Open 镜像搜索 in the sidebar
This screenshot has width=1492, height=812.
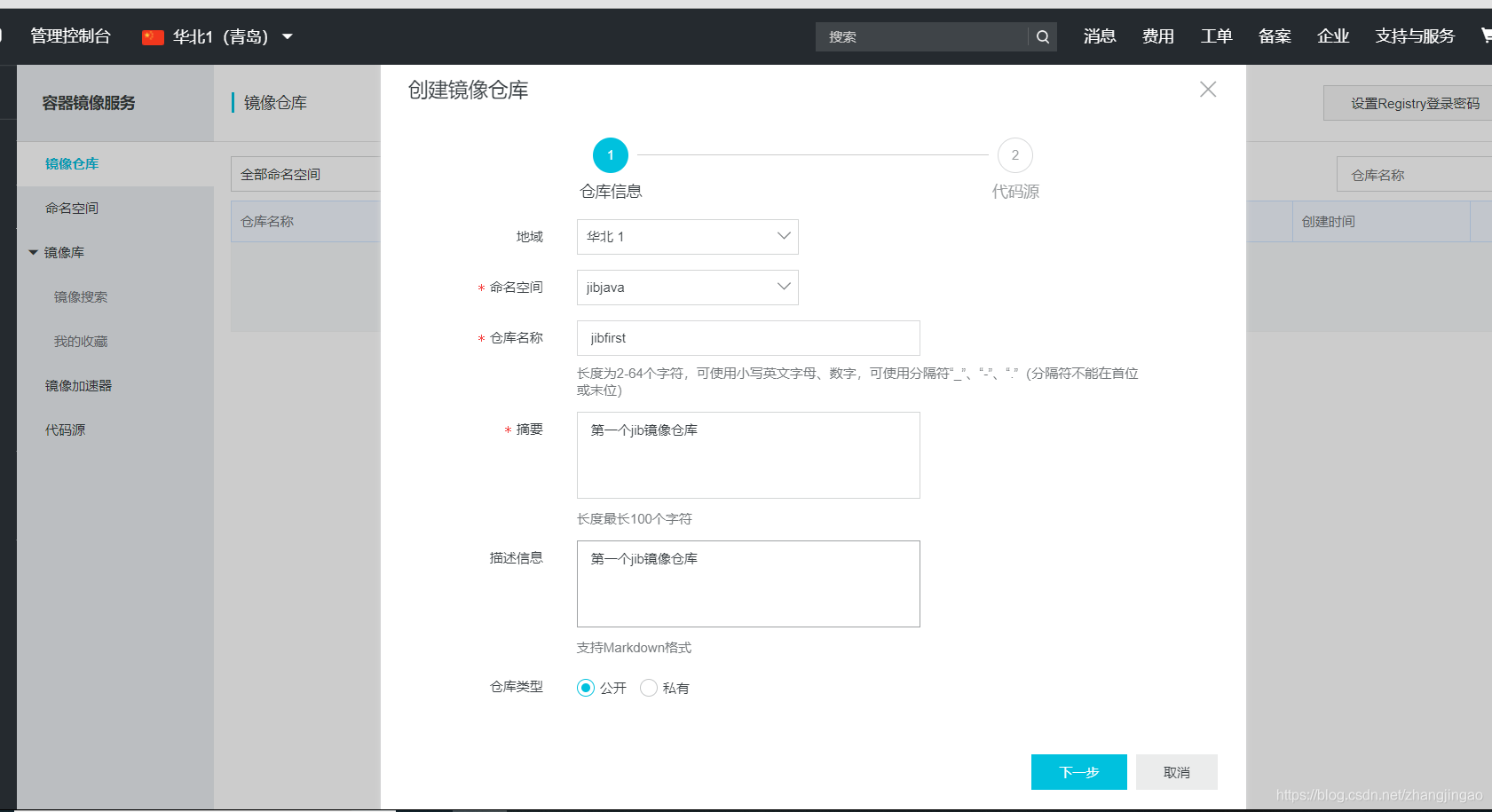tap(81, 297)
